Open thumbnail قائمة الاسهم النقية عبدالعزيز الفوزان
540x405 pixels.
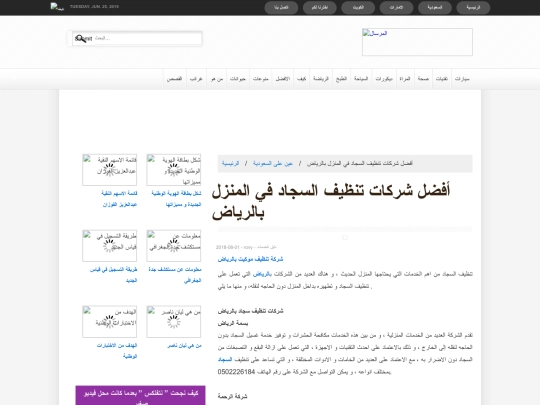coord(110,170)
